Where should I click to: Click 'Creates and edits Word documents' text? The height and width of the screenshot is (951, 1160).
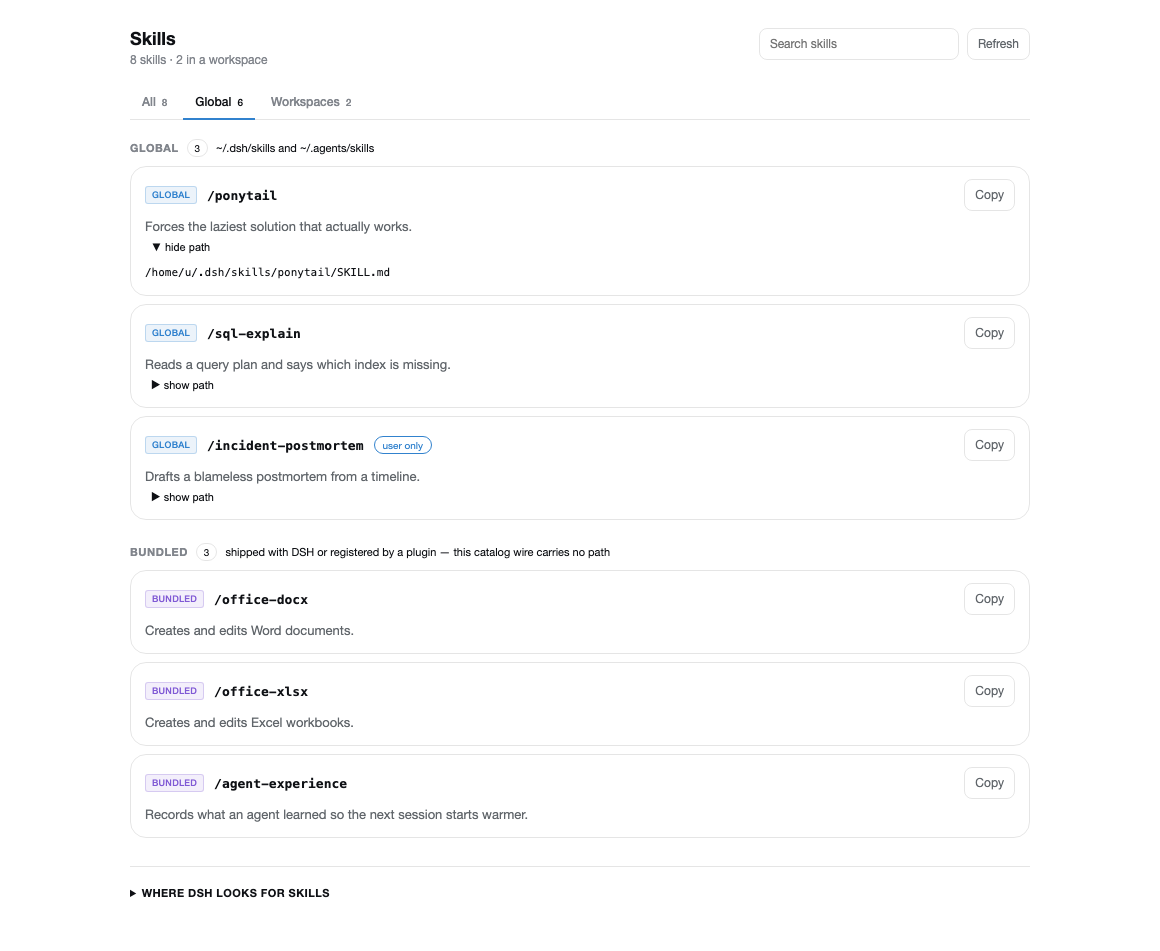(x=249, y=631)
